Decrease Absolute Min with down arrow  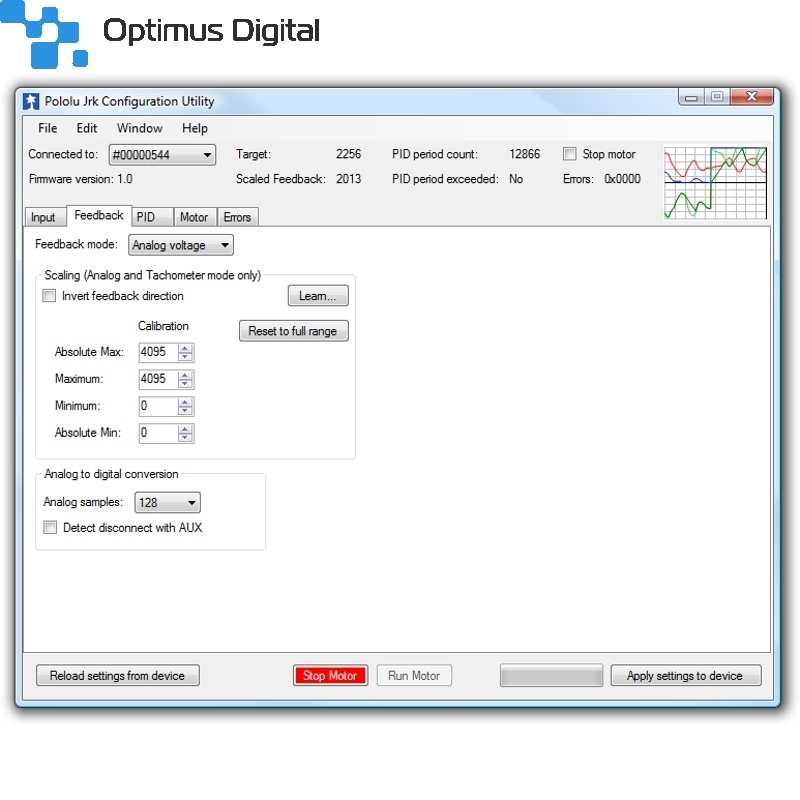pos(185,437)
